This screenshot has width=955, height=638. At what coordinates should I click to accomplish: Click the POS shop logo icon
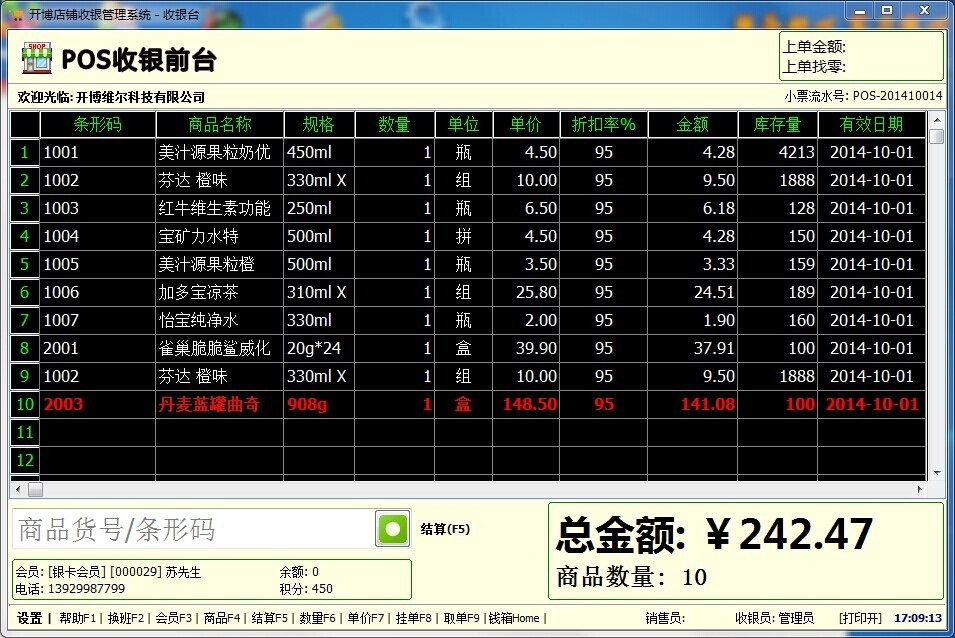coord(37,58)
